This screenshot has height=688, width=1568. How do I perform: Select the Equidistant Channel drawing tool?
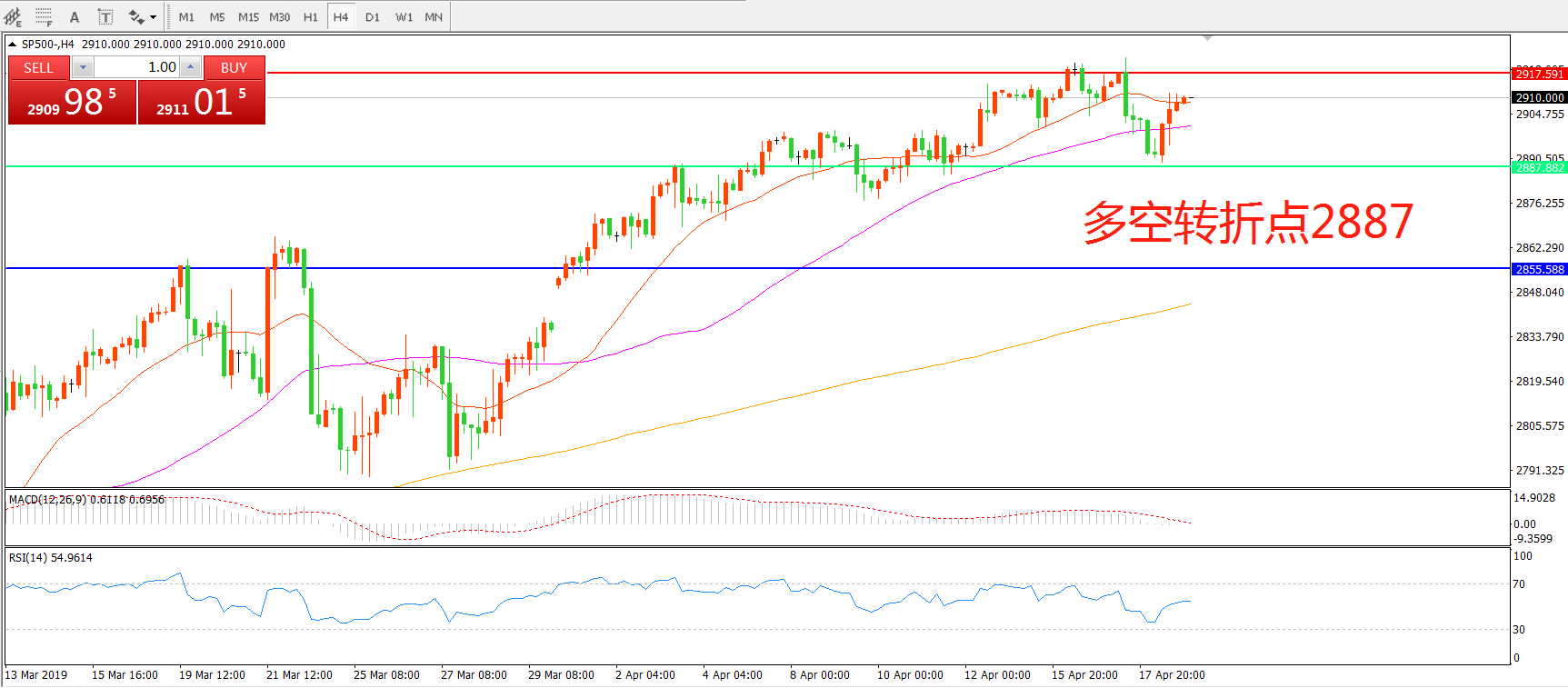point(13,16)
